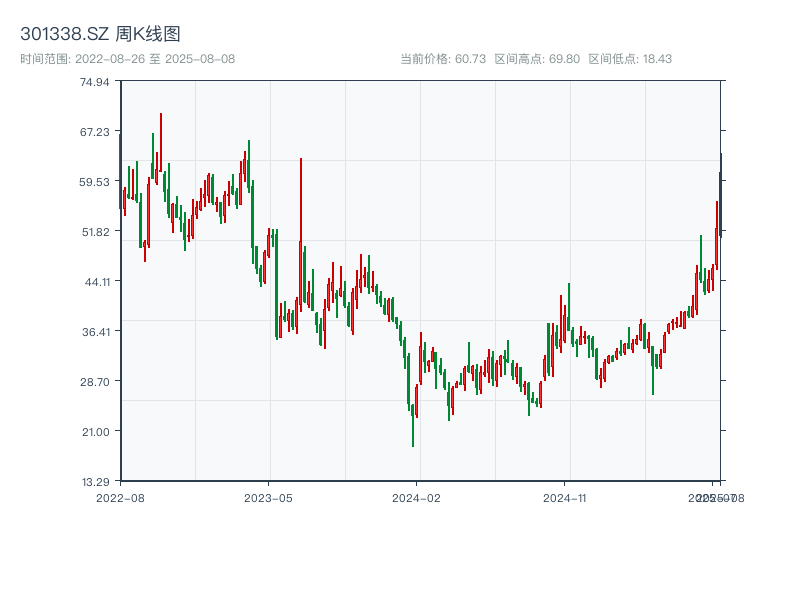Select the 2023-05 x-axis date label

(268, 497)
